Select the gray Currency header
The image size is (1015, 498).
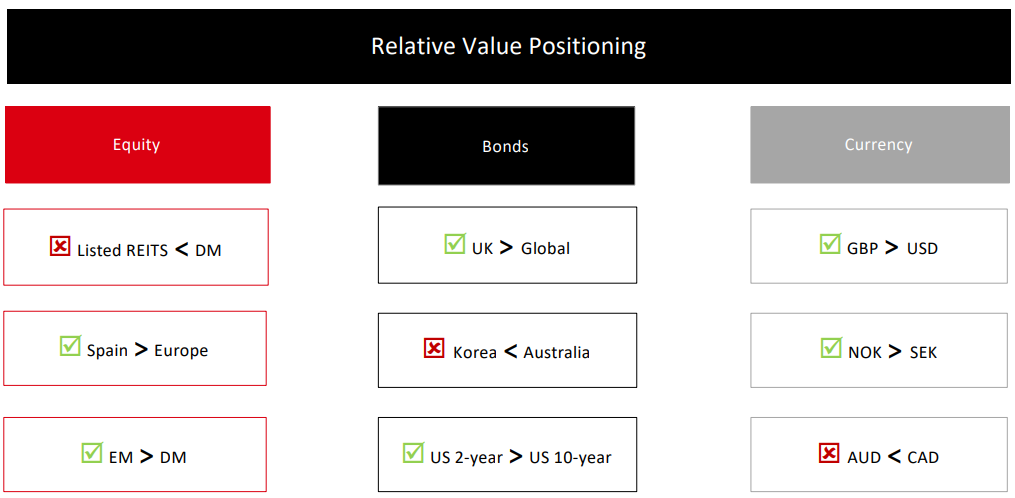tap(879, 145)
